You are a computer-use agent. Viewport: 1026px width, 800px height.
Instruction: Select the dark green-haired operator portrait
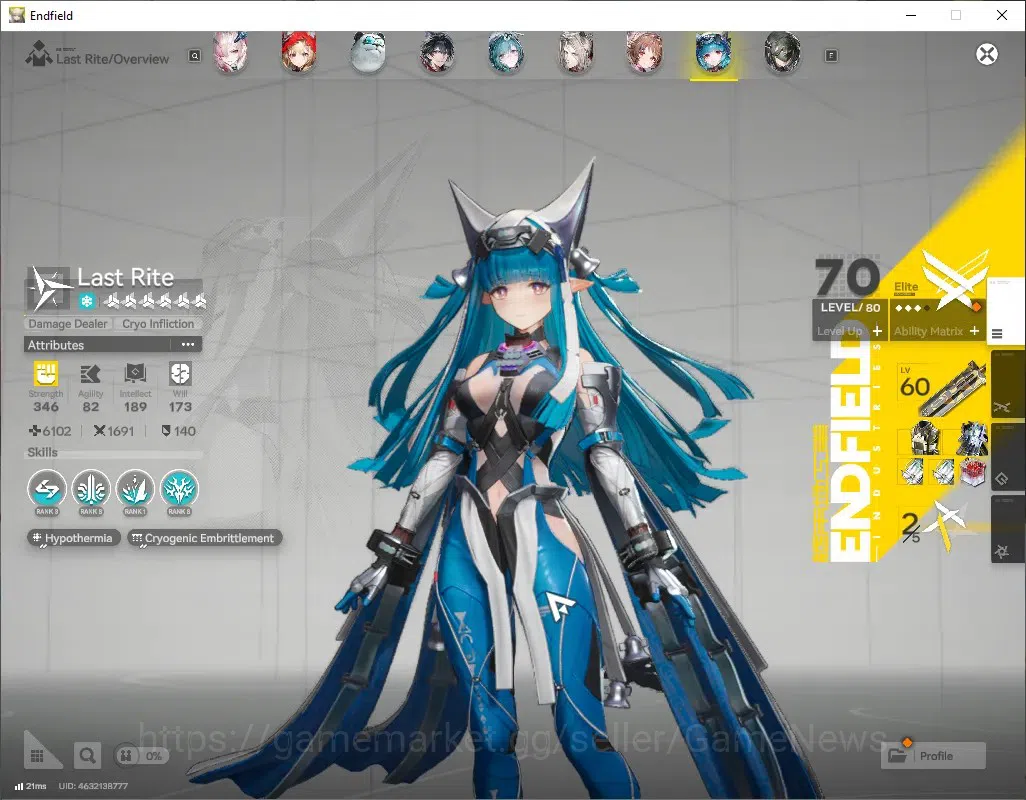click(783, 53)
